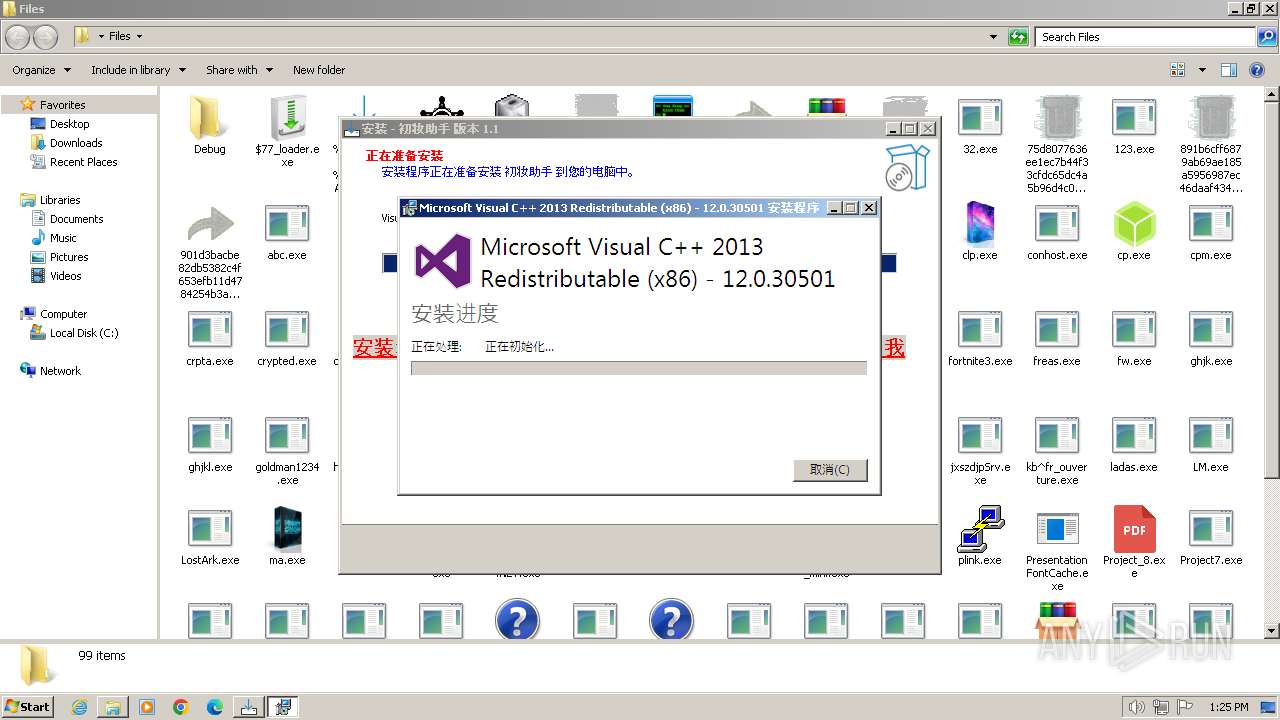Select the fw.exe file icon
This screenshot has width=1280, height=720.
pyautogui.click(x=1134, y=330)
